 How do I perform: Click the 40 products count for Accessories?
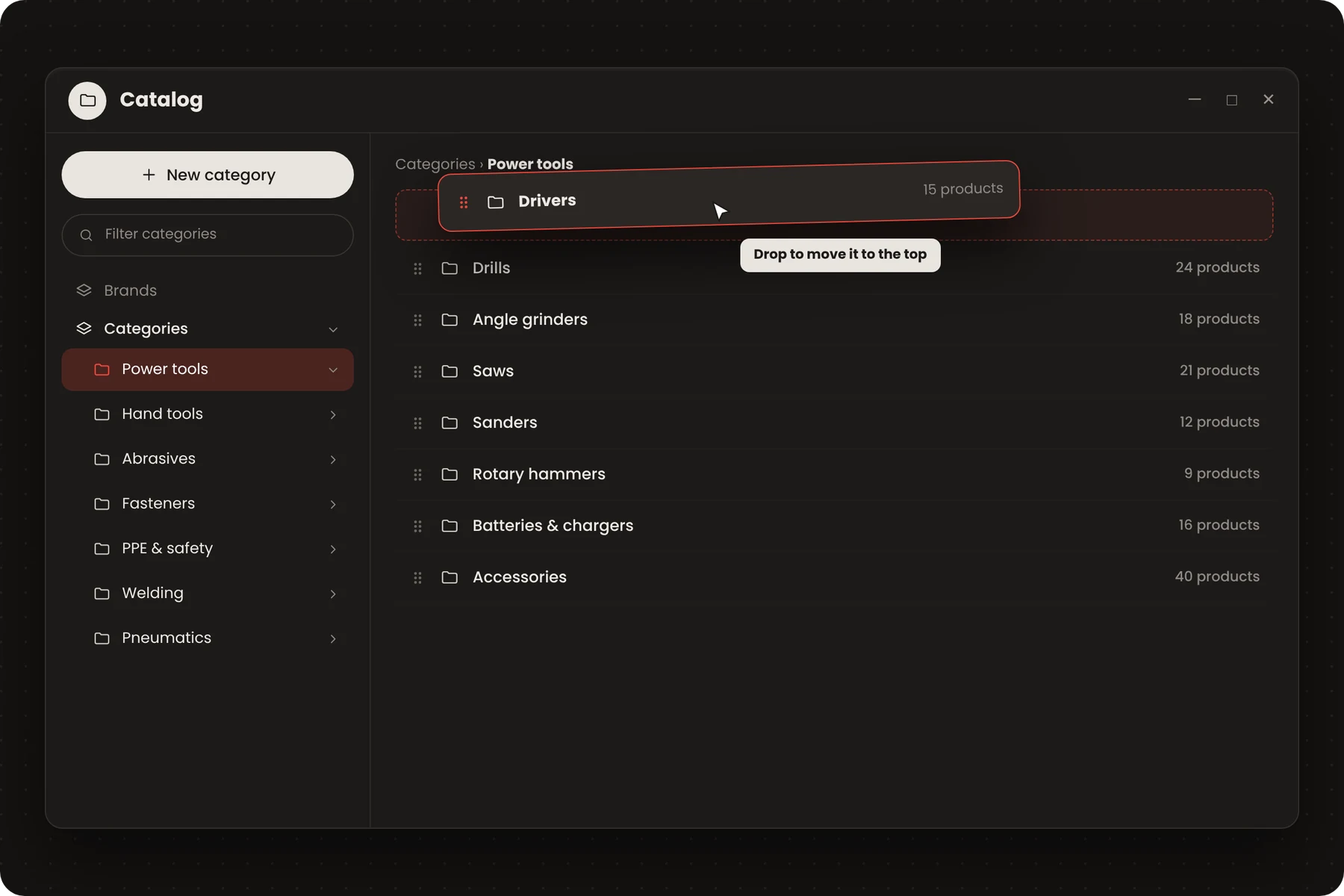[1217, 576]
